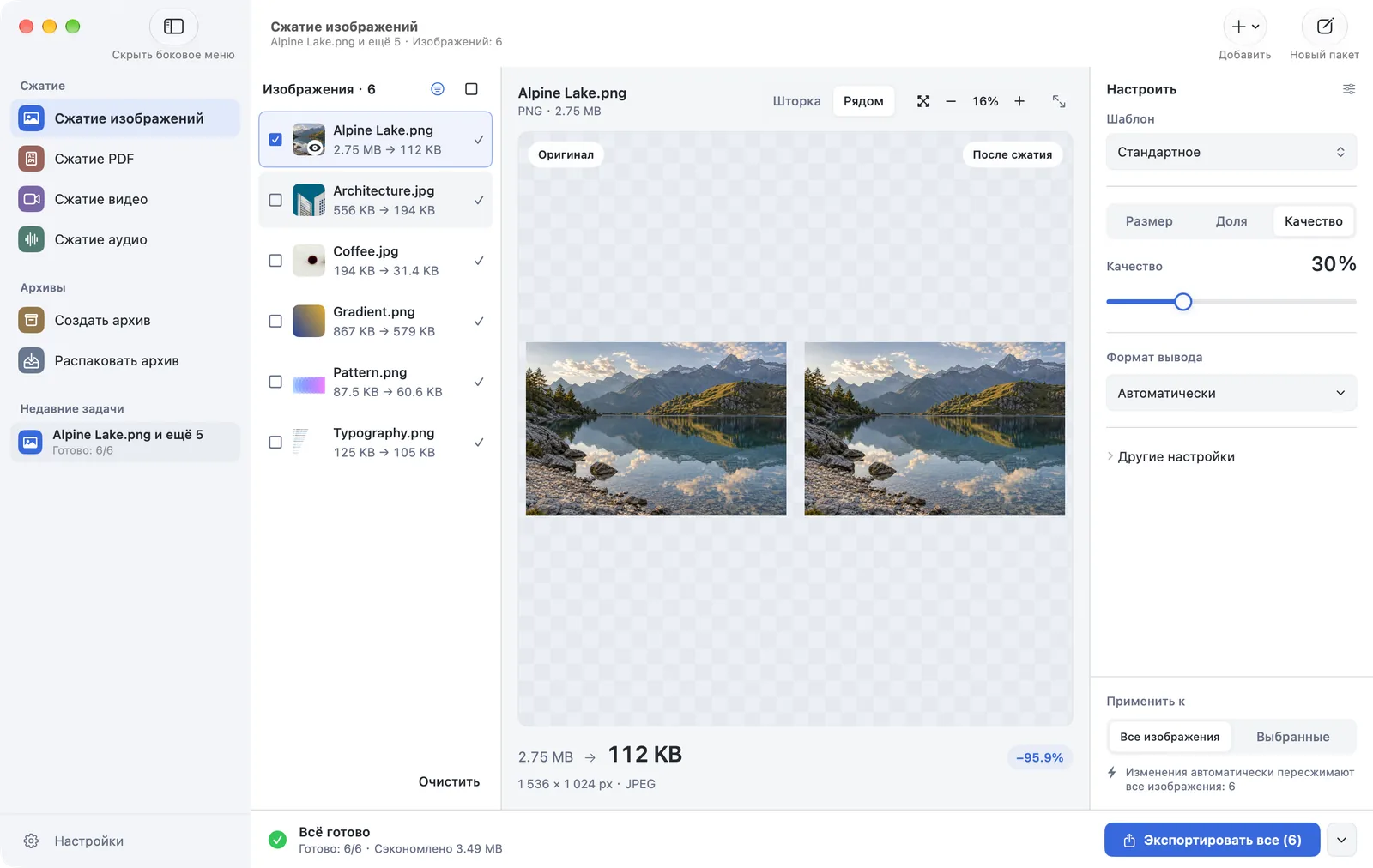The image size is (1373, 868).
Task: Open the Шаблон dropdown showing Стандартное
Action: tap(1231, 152)
